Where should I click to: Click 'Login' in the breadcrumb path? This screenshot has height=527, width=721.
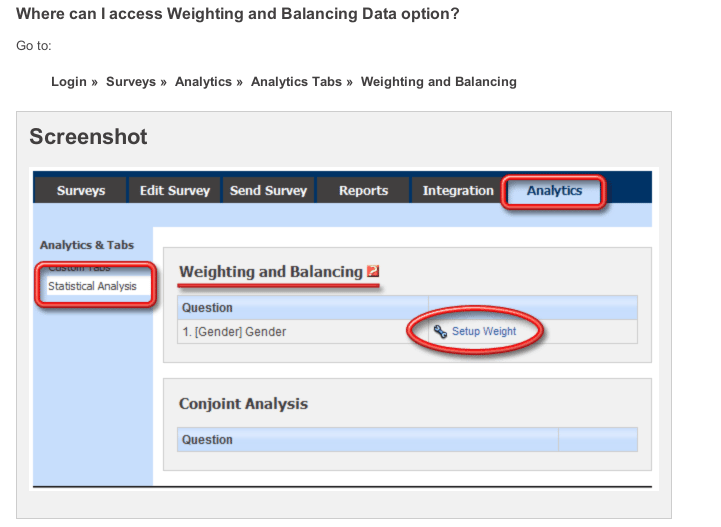click(69, 81)
